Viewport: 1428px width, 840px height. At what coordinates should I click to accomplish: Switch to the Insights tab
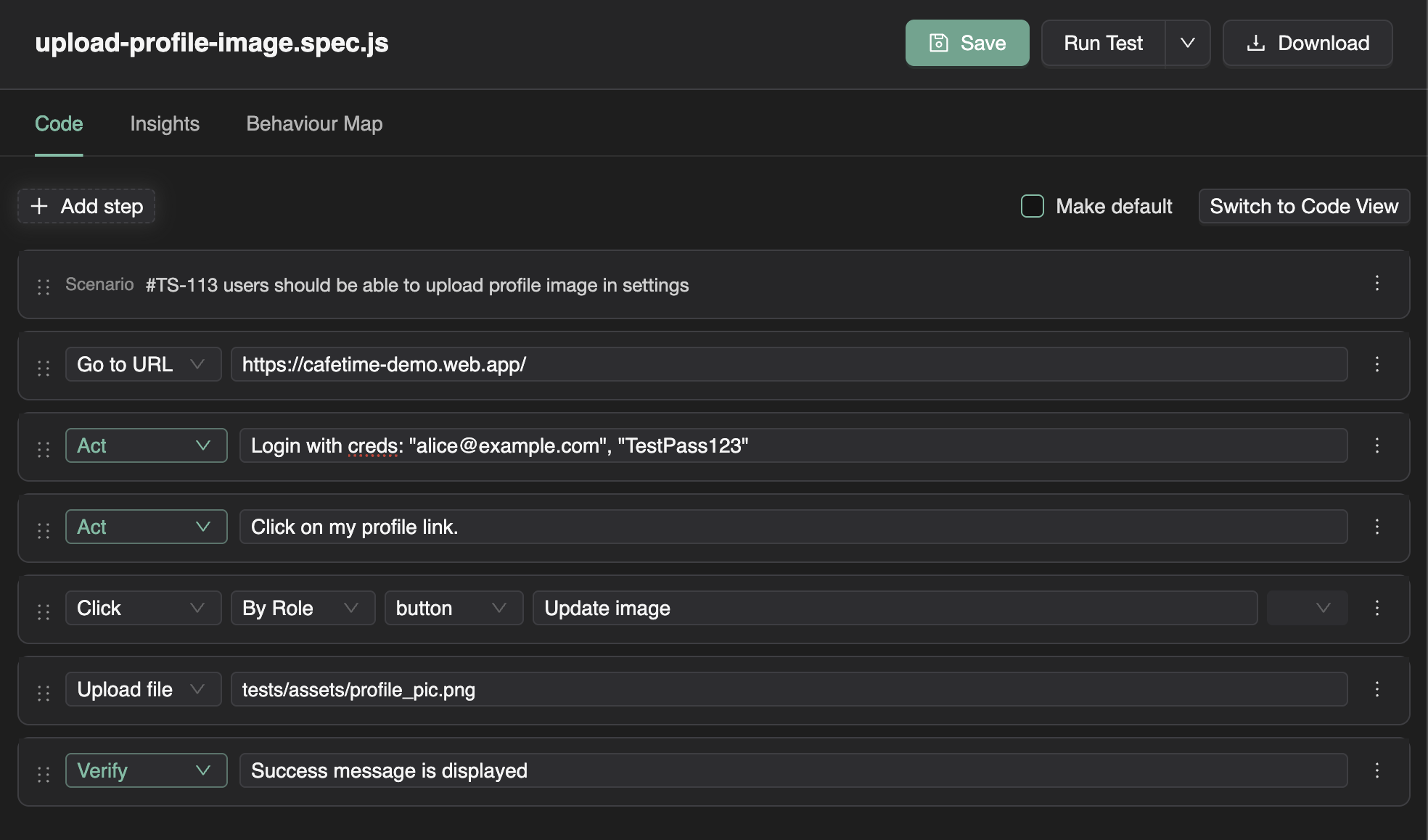(x=165, y=123)
